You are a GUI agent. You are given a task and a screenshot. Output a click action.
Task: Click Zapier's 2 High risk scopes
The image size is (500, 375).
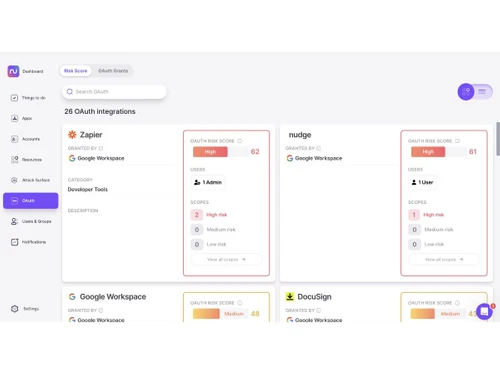click(x=209, y=215)
